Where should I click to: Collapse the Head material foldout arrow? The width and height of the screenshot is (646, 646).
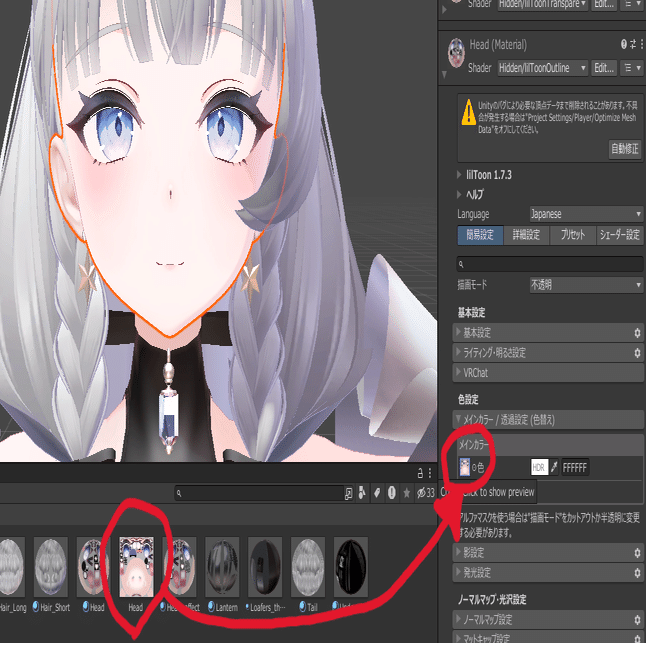coord(444,75)
